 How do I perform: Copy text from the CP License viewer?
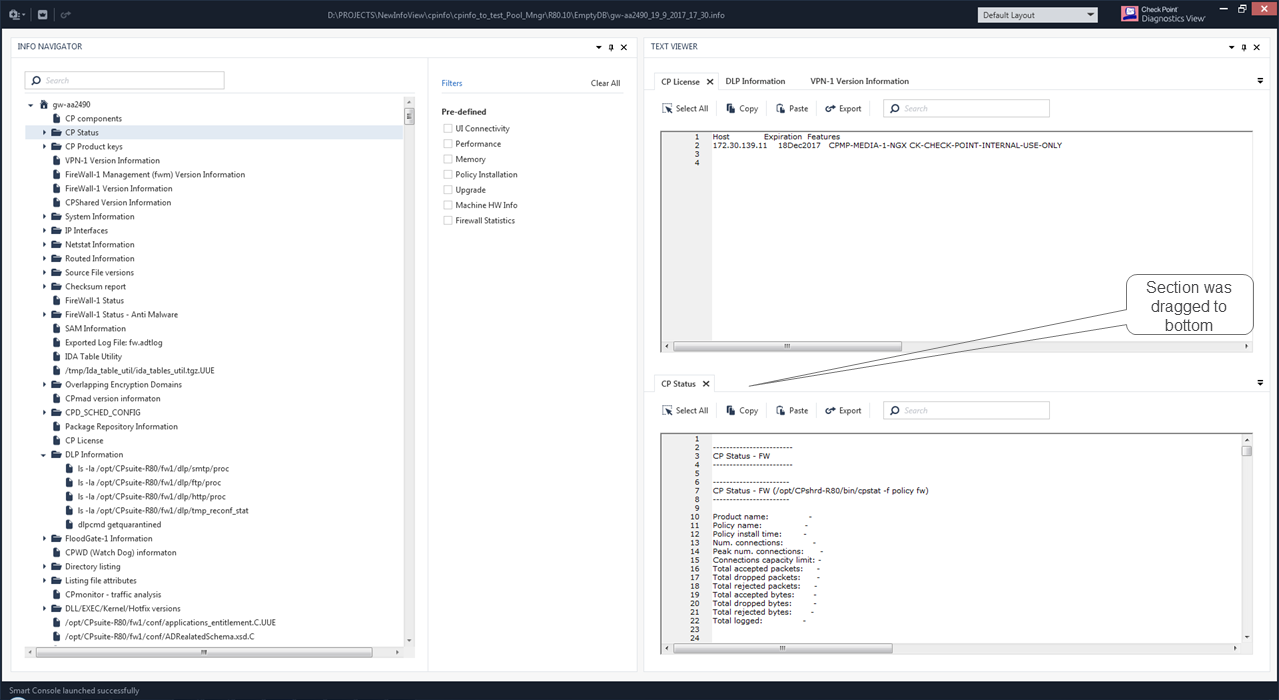[x=742, y=108]
